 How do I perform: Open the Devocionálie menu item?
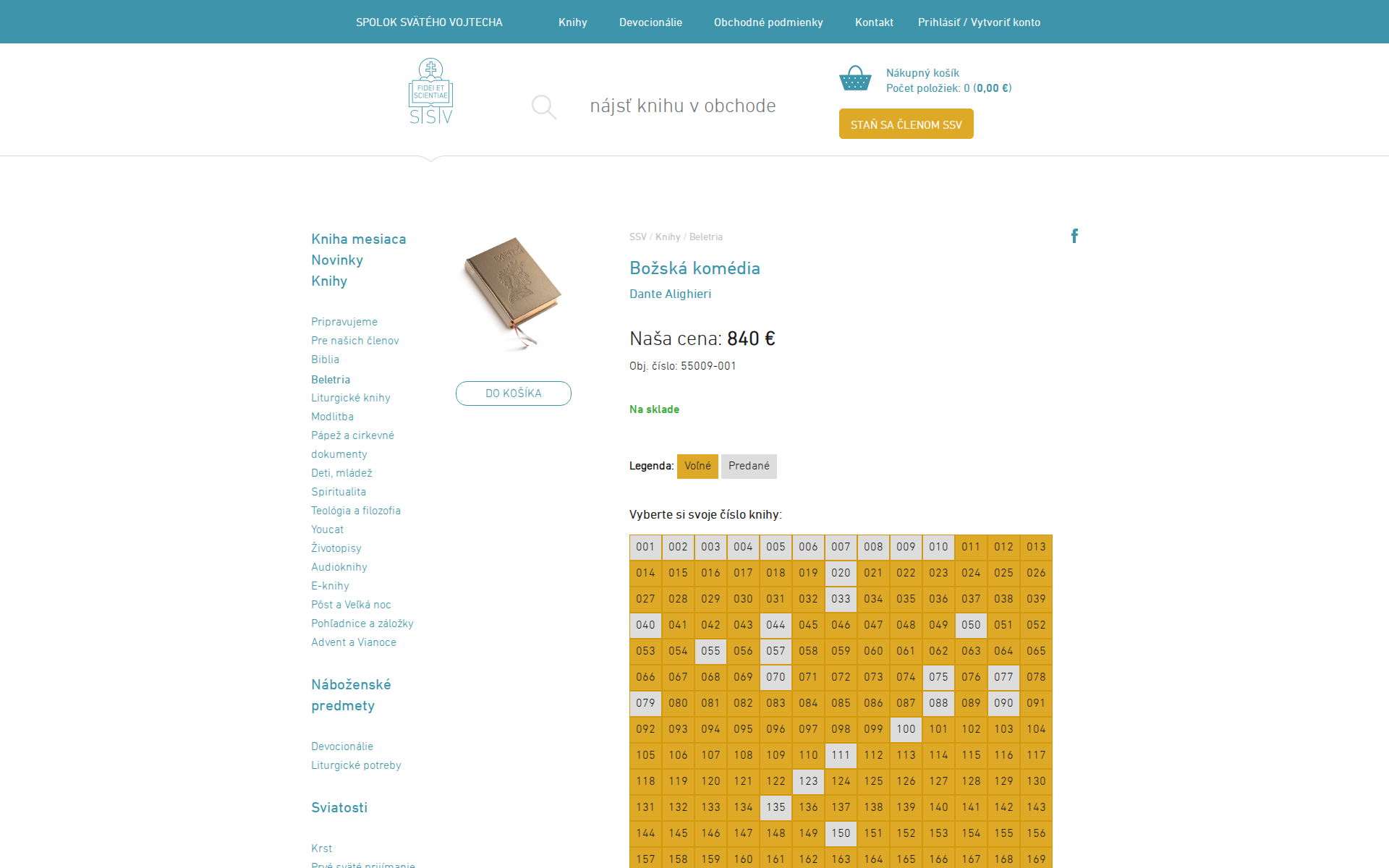click(650, 22)
